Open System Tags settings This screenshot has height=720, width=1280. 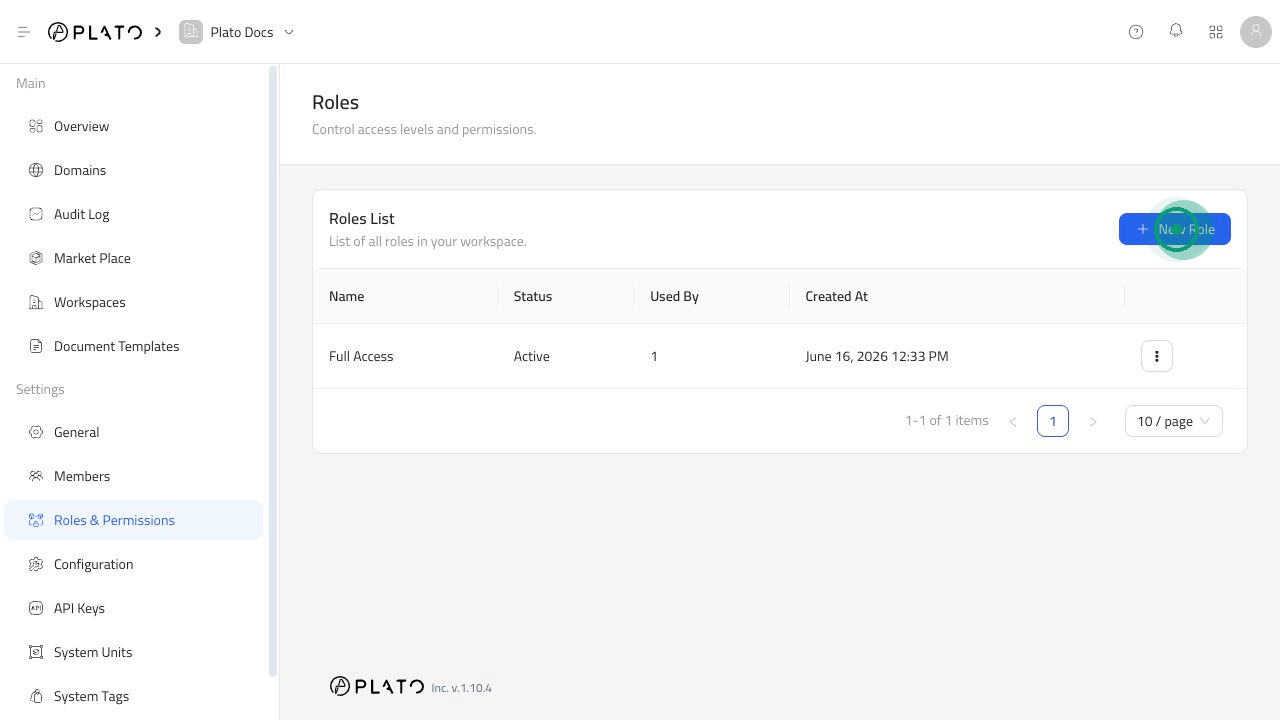pos(134,696)
